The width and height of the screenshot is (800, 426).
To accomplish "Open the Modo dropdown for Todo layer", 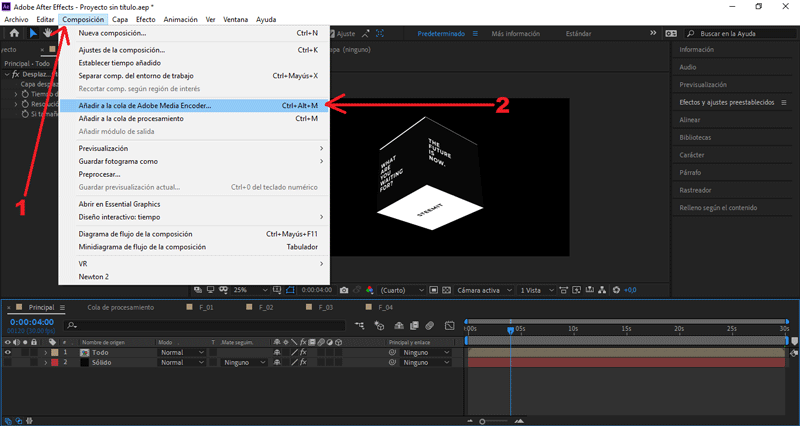I will click(x=180, y=352).
